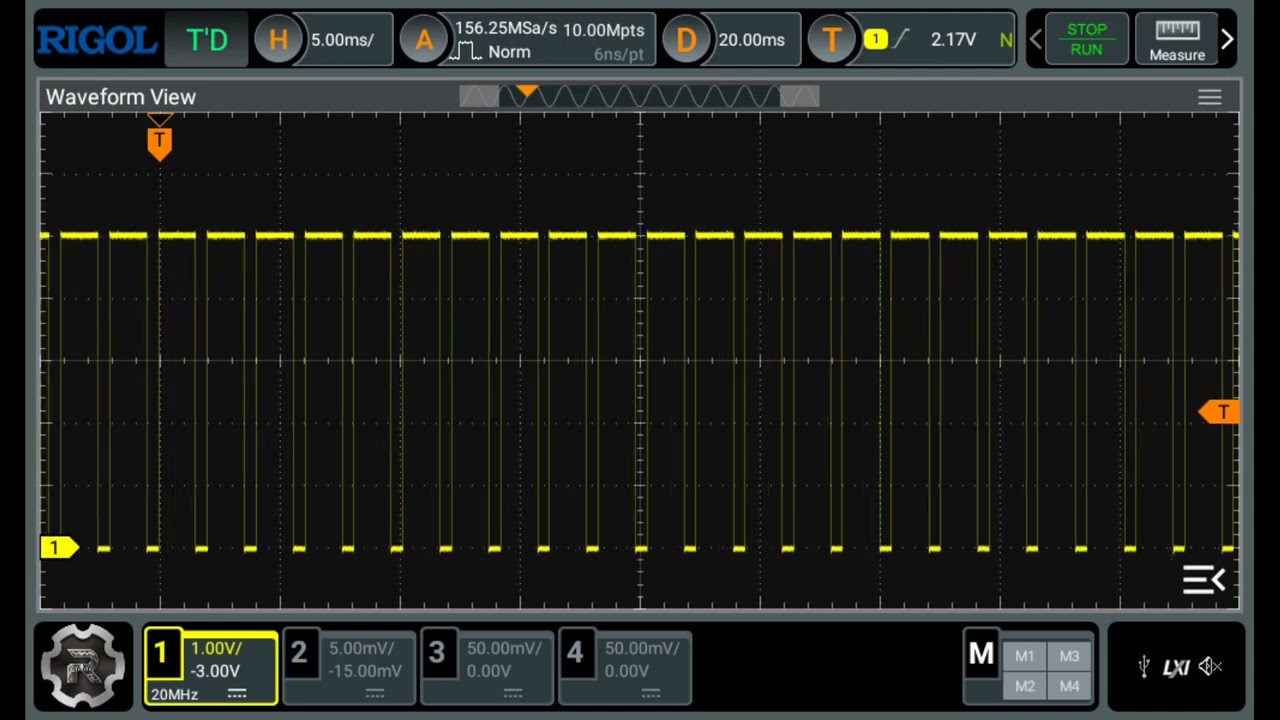Click the USB connection icon
The height and width of the screenshot is (720, 1280).
point(1143,666)
